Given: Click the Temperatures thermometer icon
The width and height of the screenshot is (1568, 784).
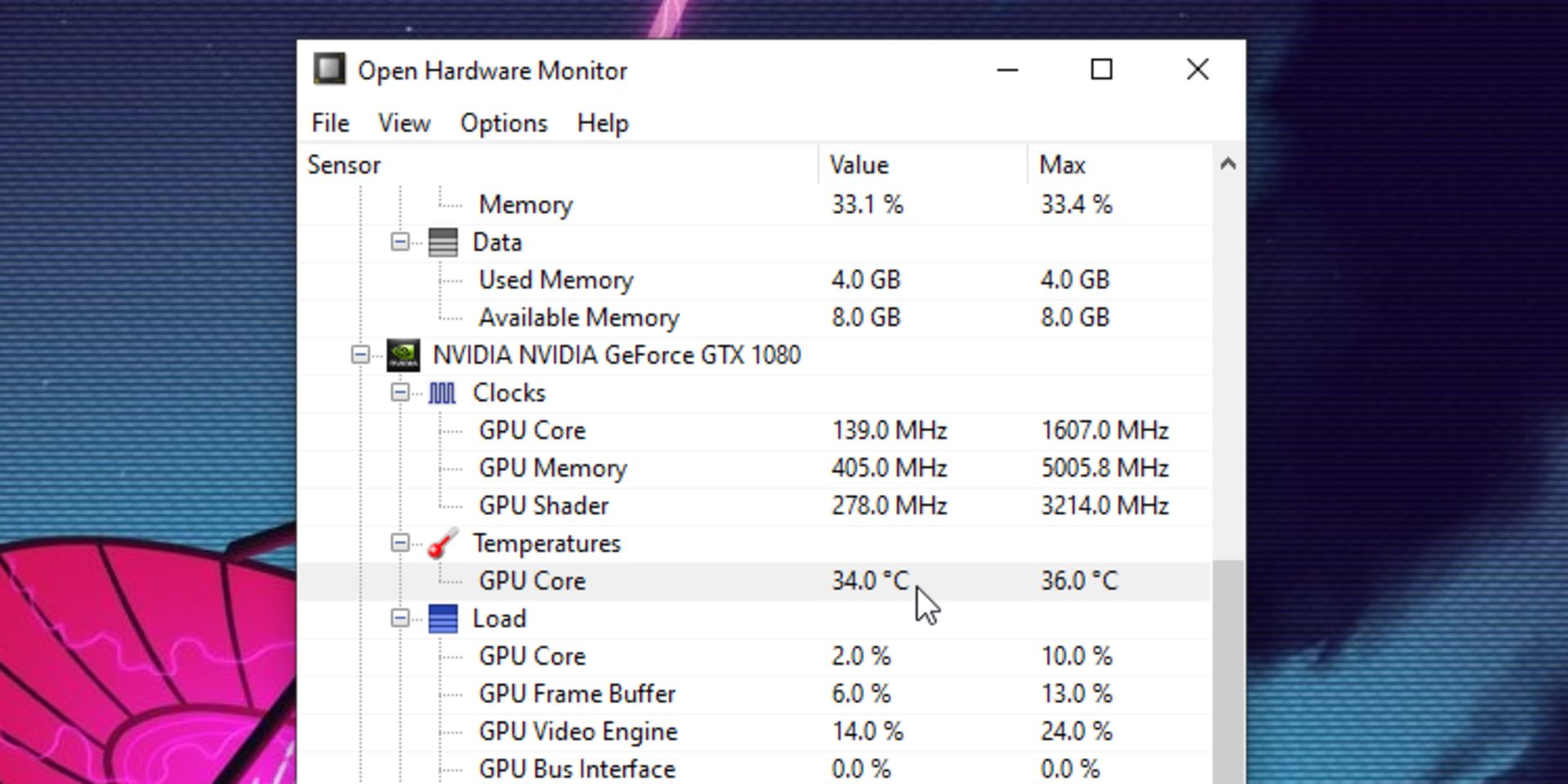Looking at the screenshot, I should (x=443, y=543).
